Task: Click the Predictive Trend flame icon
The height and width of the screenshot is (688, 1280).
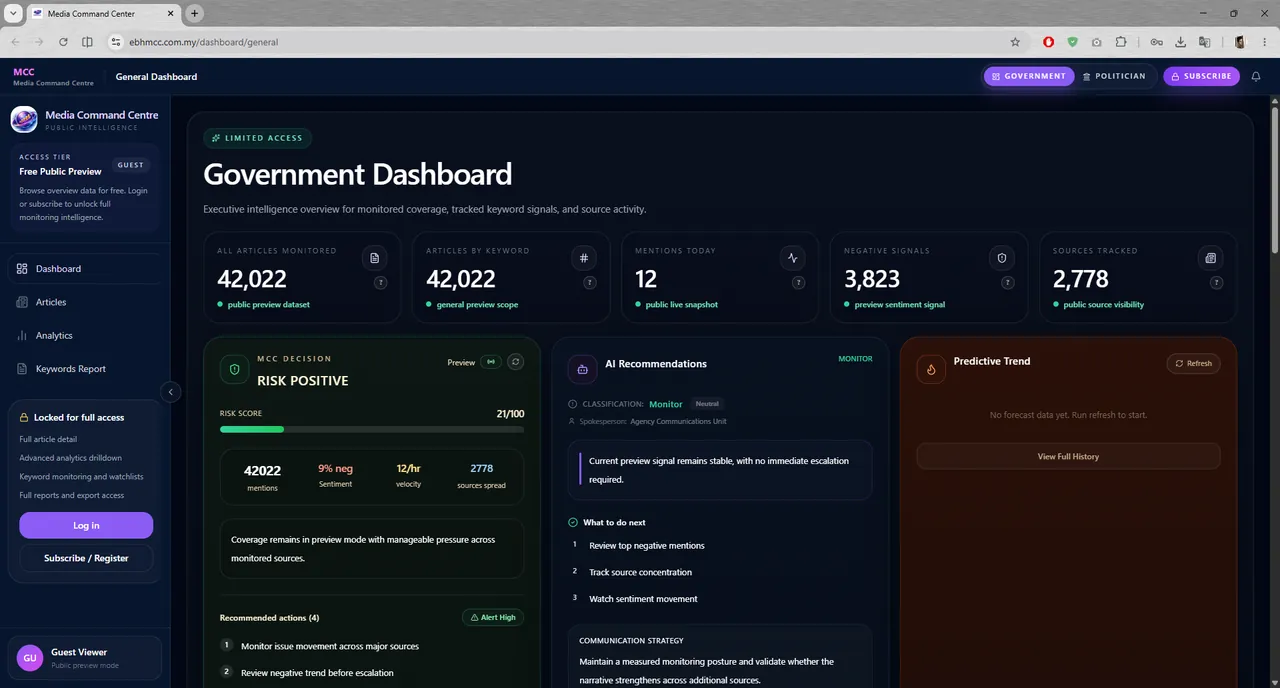Action: tap(931, 369)
